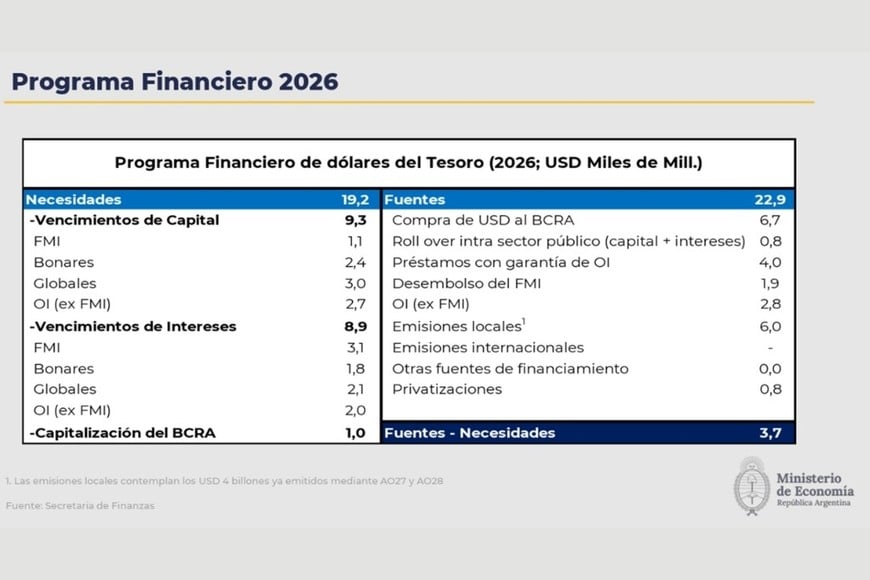870x580 pixels.
Task: Select the Fuentes total value 22,9
Action: pyautogui.click(x=770, y=200)
